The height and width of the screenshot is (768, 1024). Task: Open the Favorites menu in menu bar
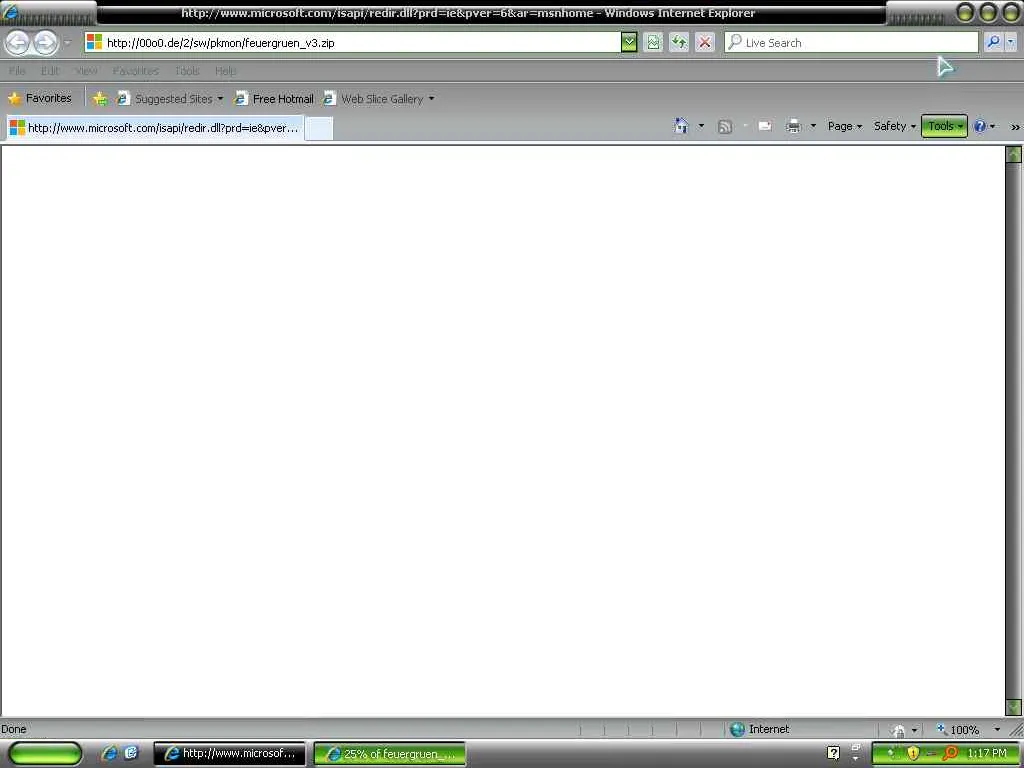(135, 71)
